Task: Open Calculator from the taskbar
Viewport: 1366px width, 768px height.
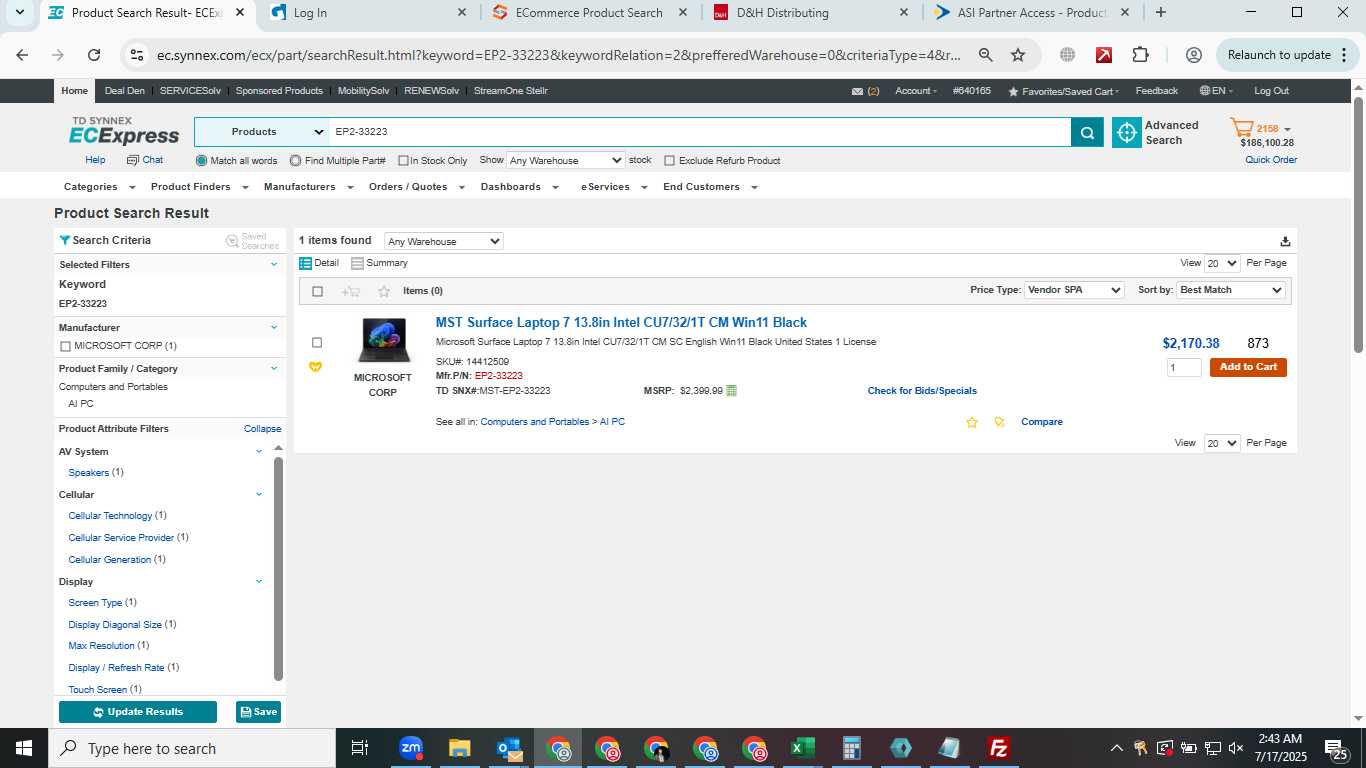Action: point(852,748)
